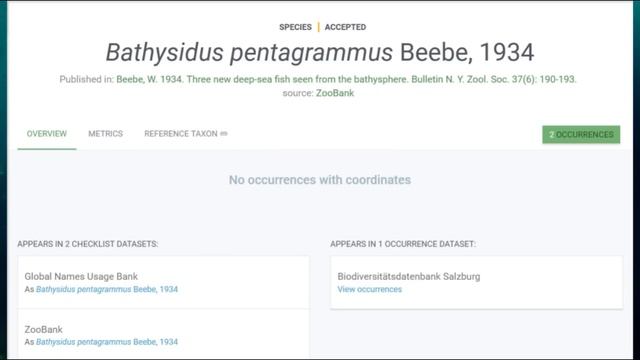
Task: Switch to the Metrics tab
Action: coord(105,134)
